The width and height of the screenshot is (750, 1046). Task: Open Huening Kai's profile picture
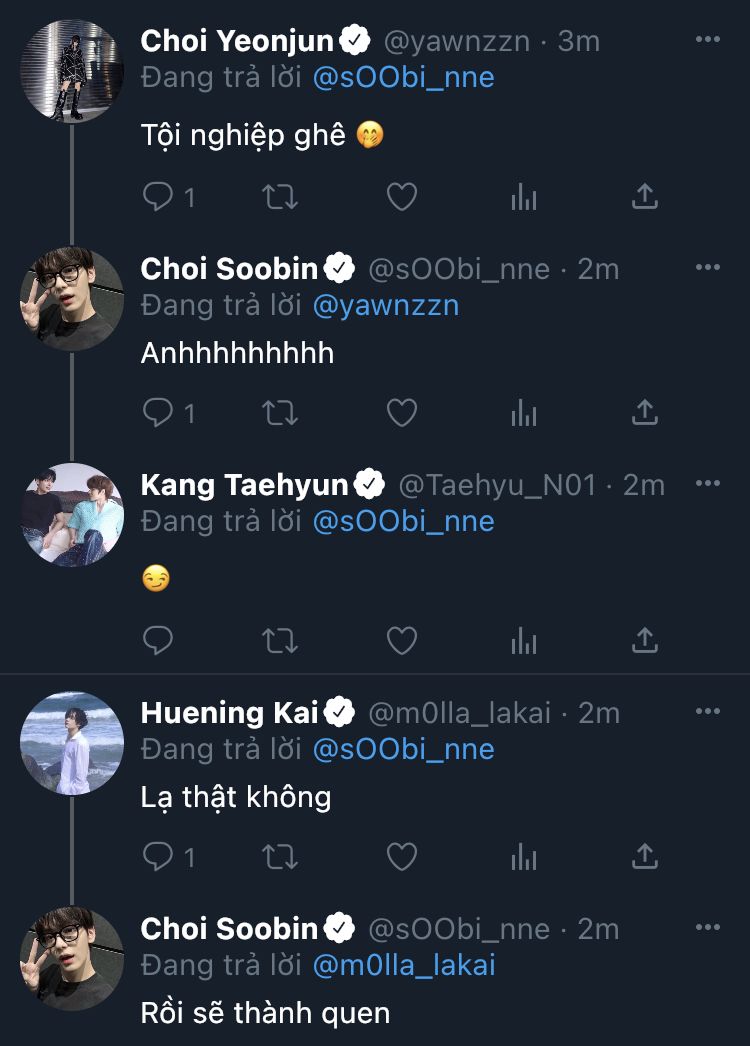pyautogui.click(x=72, y=742)
